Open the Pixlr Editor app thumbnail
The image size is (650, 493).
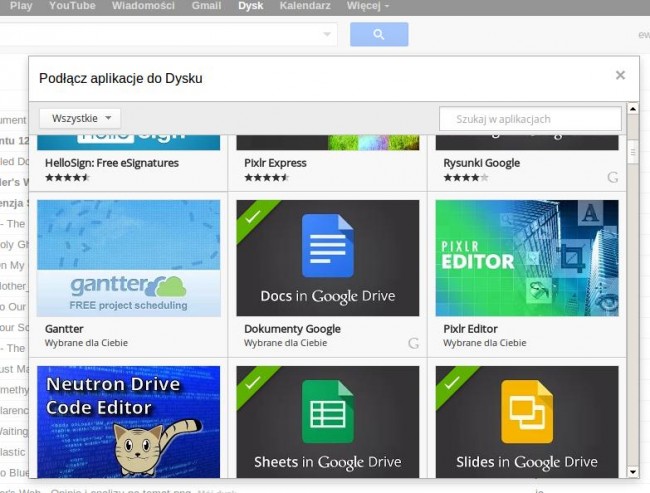pyautogui.click(x=527, y=258)
